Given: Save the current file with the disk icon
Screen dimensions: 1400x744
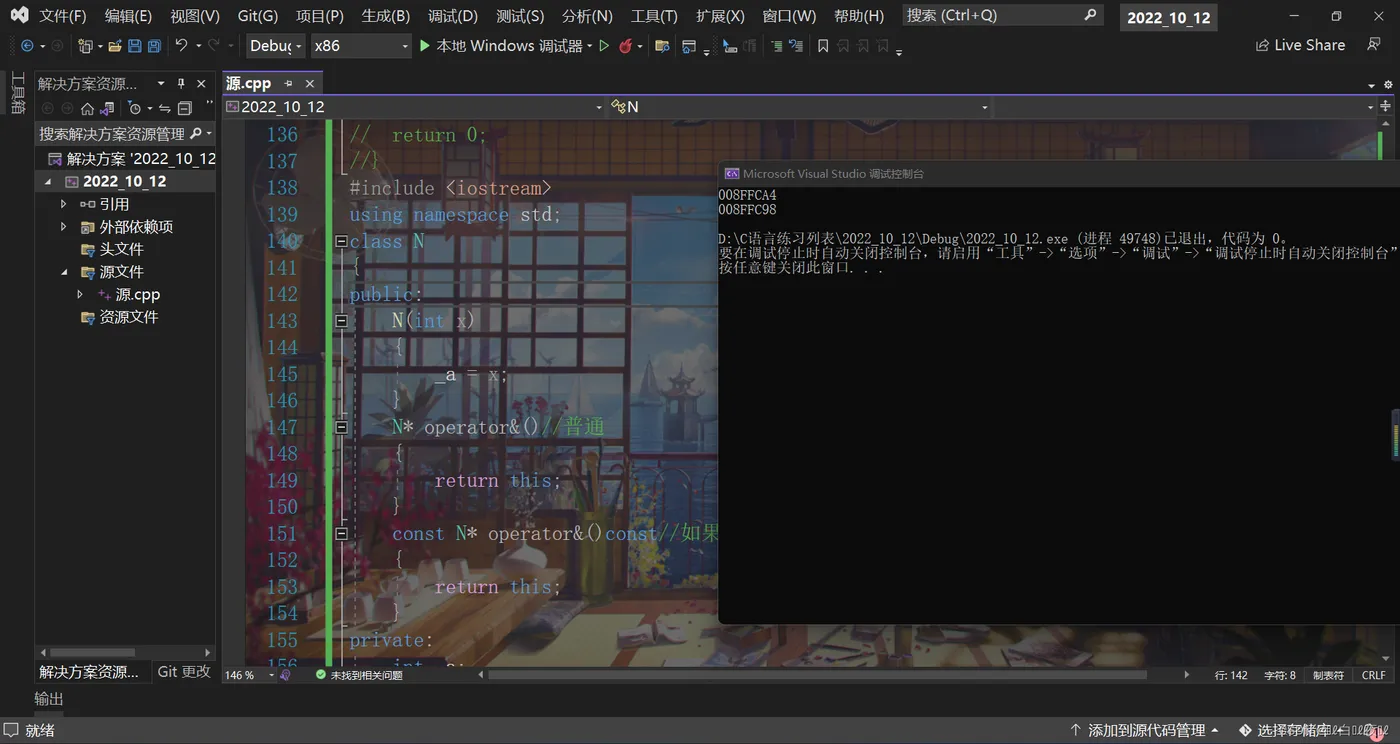Looking at the screenshot, I should click(135, 46).
